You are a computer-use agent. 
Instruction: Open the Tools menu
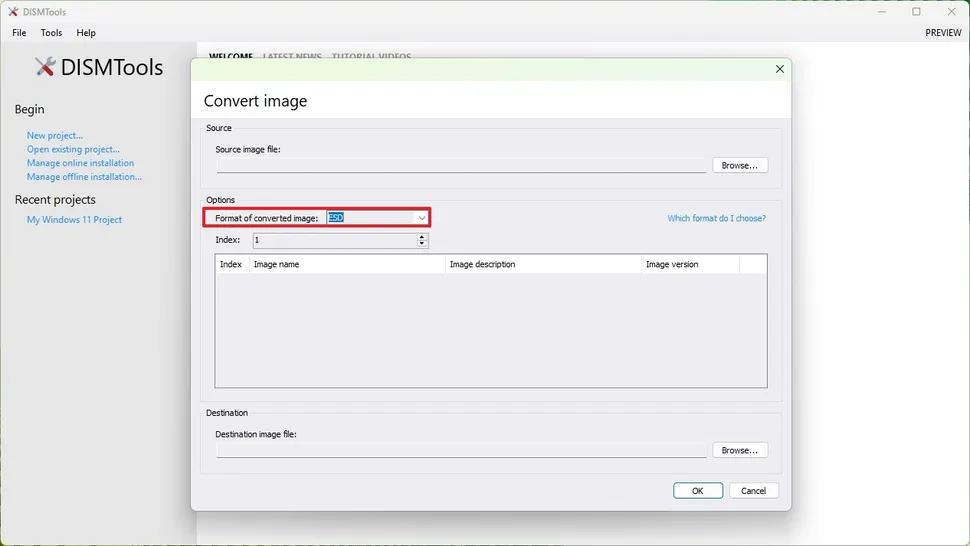[51, 33]
